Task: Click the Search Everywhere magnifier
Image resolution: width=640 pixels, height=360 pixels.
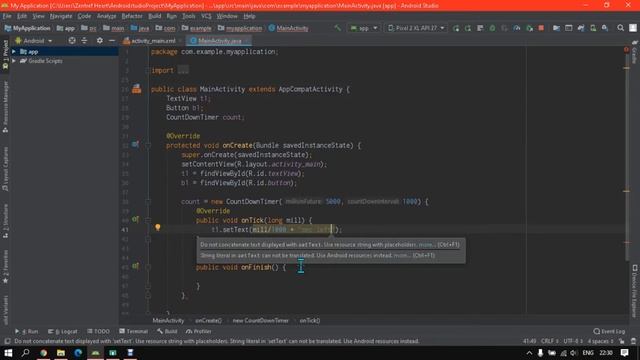Action: point(620,28)
